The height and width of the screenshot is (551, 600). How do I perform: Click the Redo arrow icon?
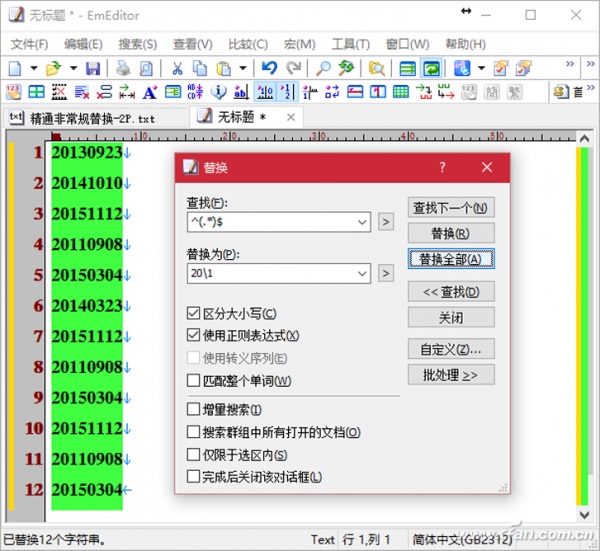click(294, 68)
